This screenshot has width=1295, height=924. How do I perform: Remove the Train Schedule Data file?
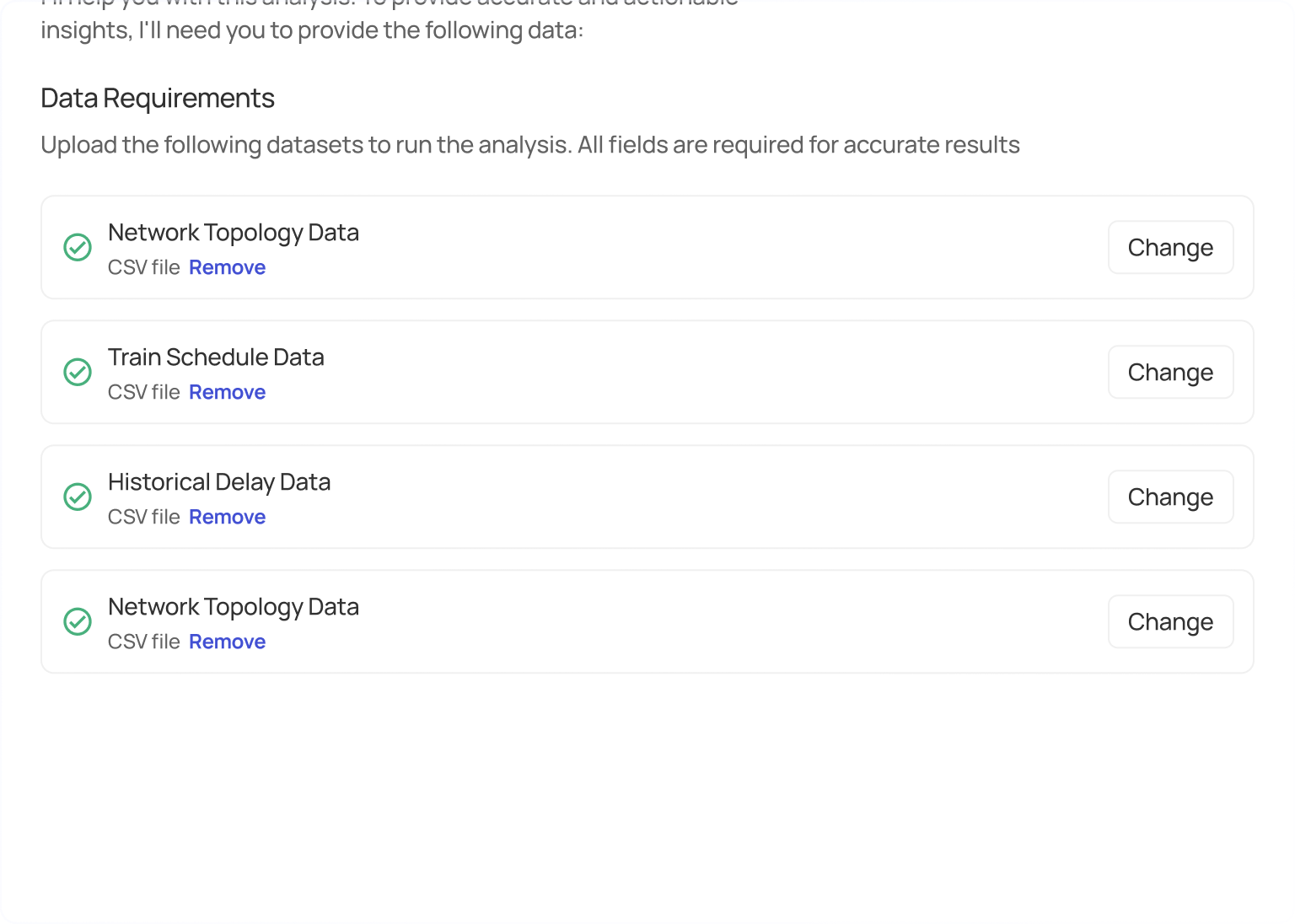[x=227, y=391]
